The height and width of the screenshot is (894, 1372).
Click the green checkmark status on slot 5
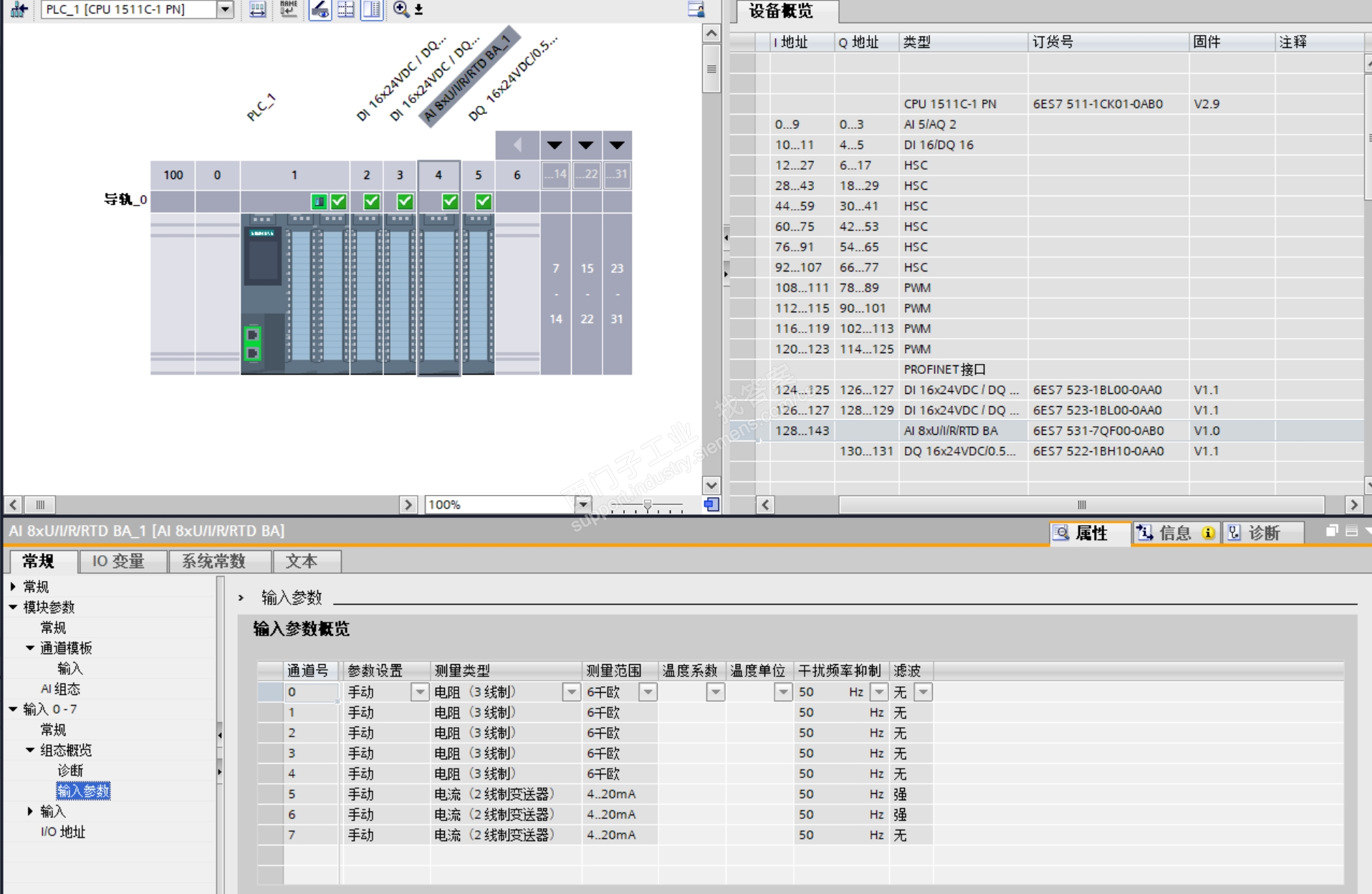(x=484, y=201)
